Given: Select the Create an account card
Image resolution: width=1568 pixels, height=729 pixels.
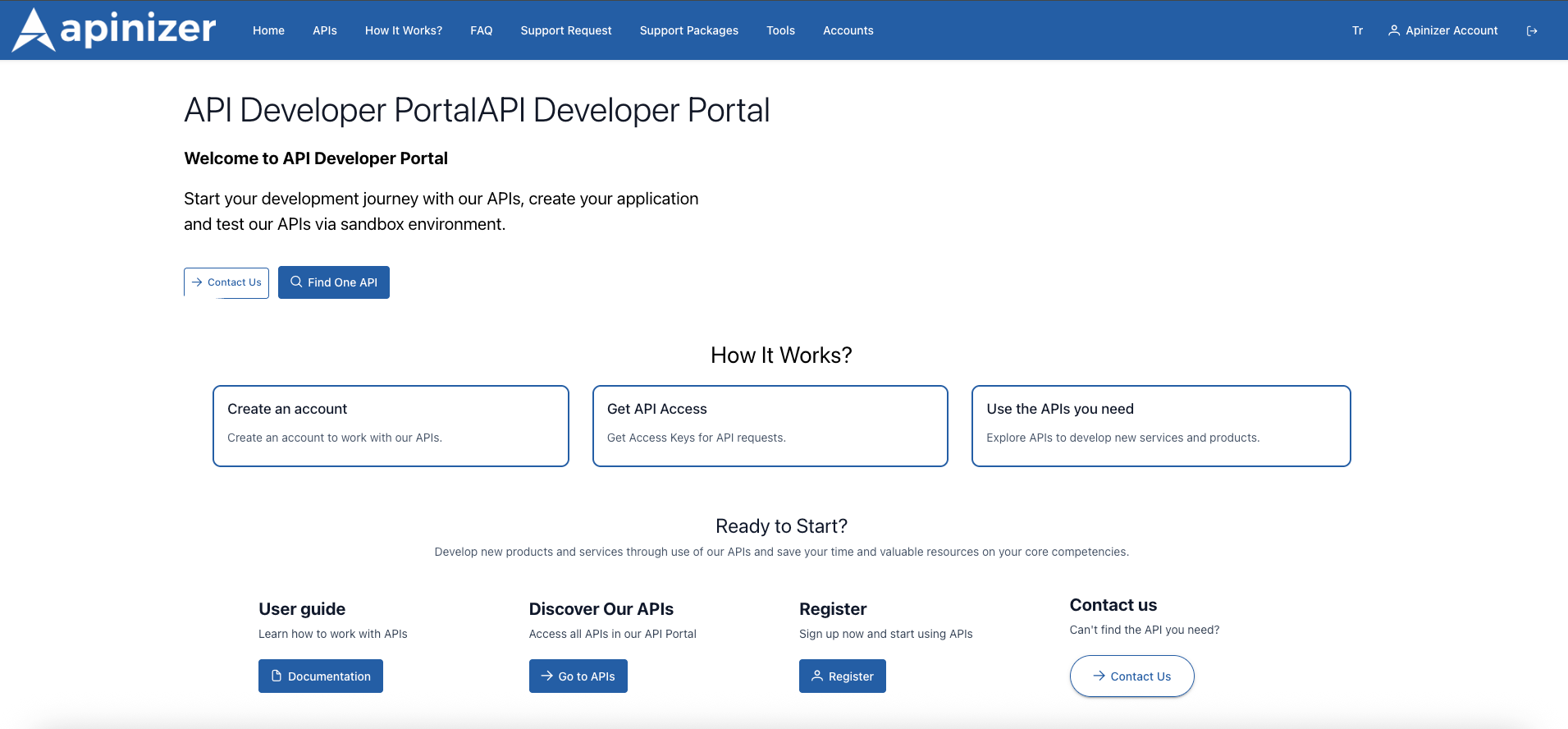Looking at the screenshot, I should (x=391, y=425).
